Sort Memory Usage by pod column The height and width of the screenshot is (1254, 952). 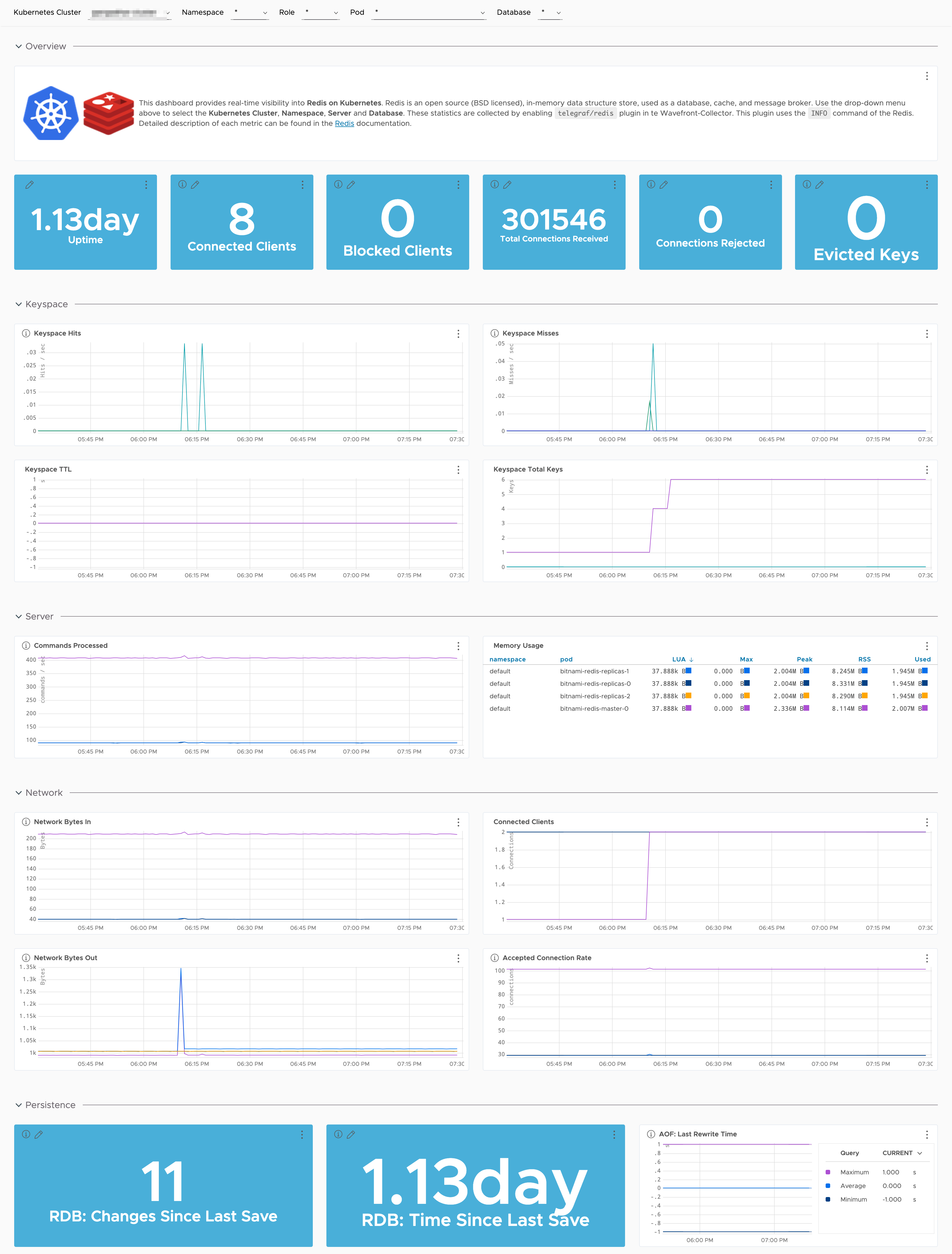566,659
